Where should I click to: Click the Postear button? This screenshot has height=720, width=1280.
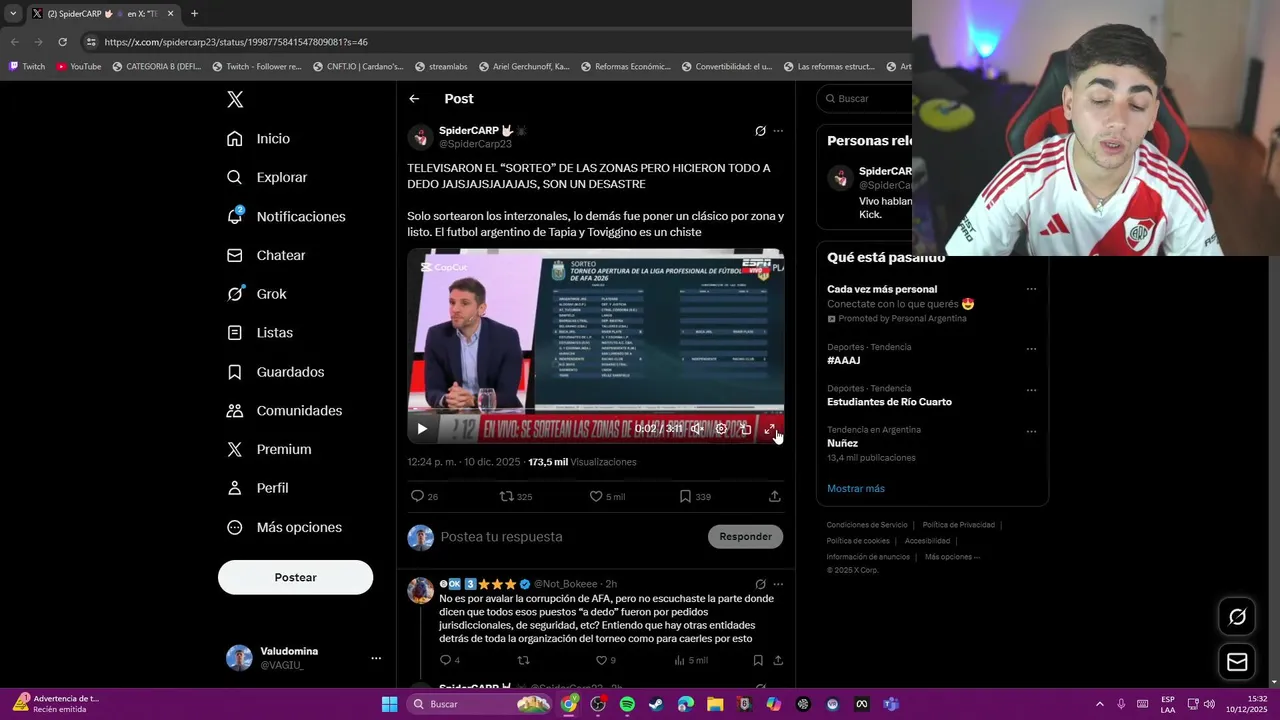pyautogui.click(x=295, y=577)
